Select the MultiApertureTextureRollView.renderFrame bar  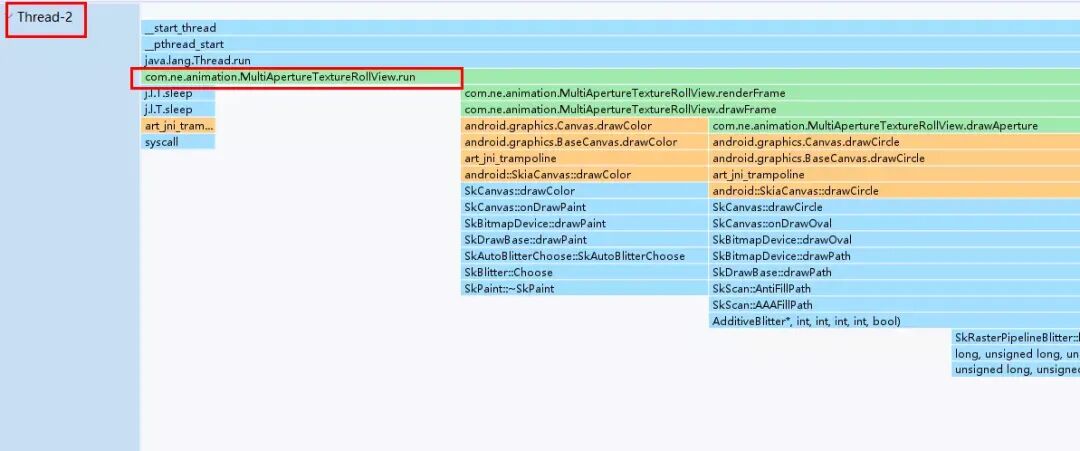(770, 93)
